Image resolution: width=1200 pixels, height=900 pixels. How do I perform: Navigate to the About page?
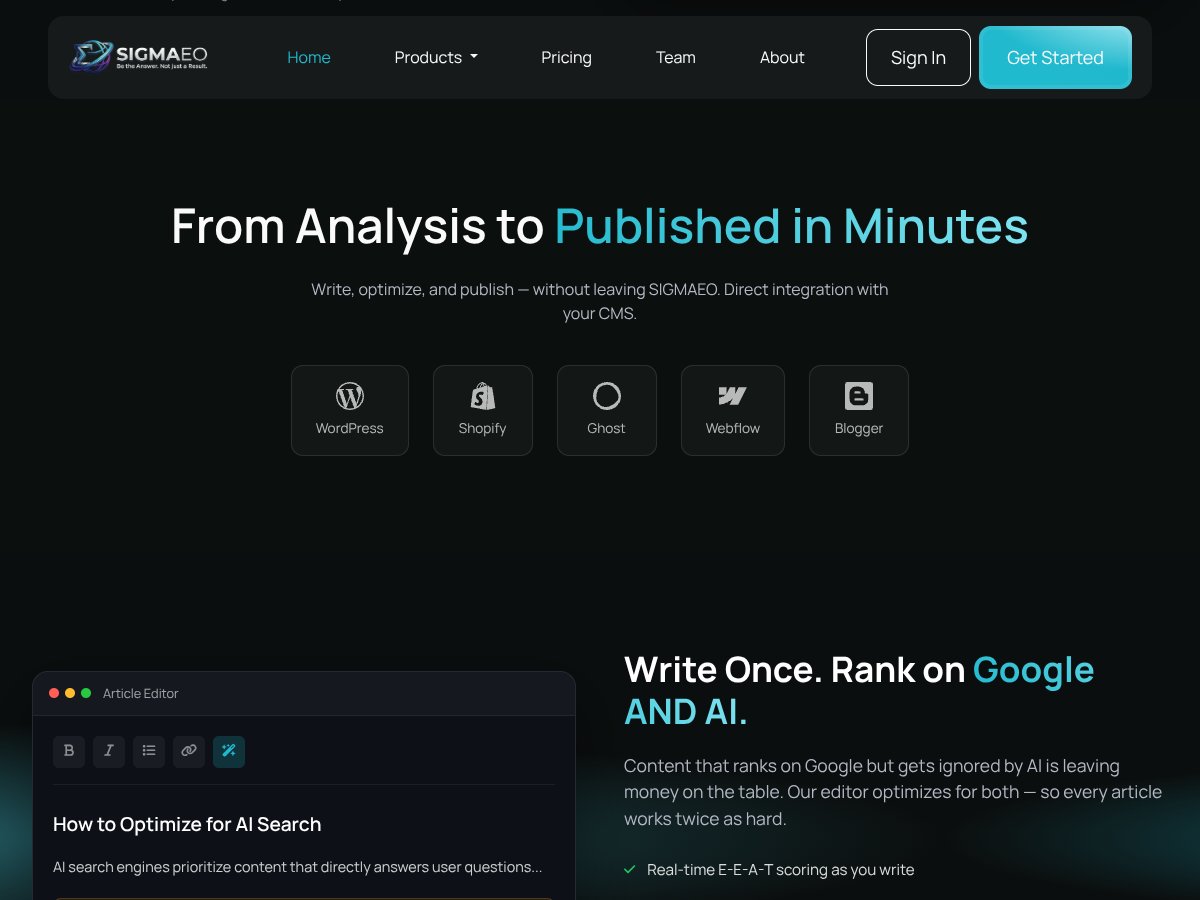point(782,58)
